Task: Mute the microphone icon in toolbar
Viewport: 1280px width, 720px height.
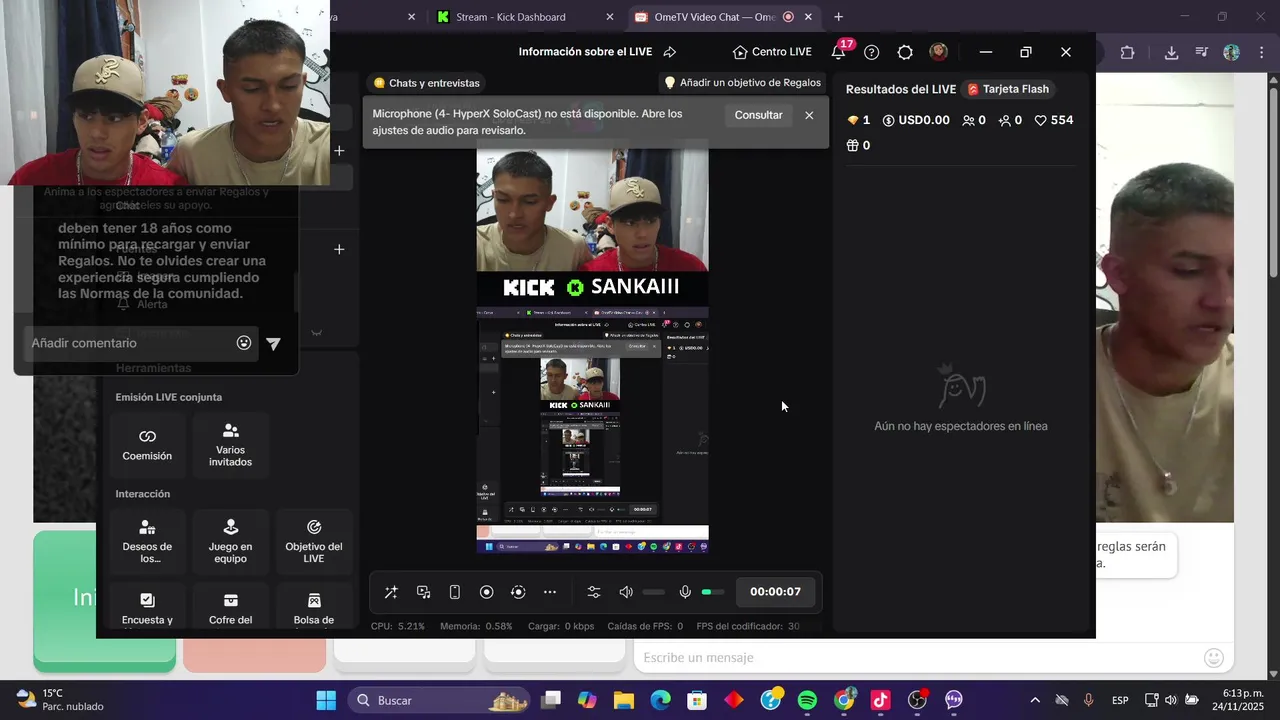Action: tap(685, 592)
